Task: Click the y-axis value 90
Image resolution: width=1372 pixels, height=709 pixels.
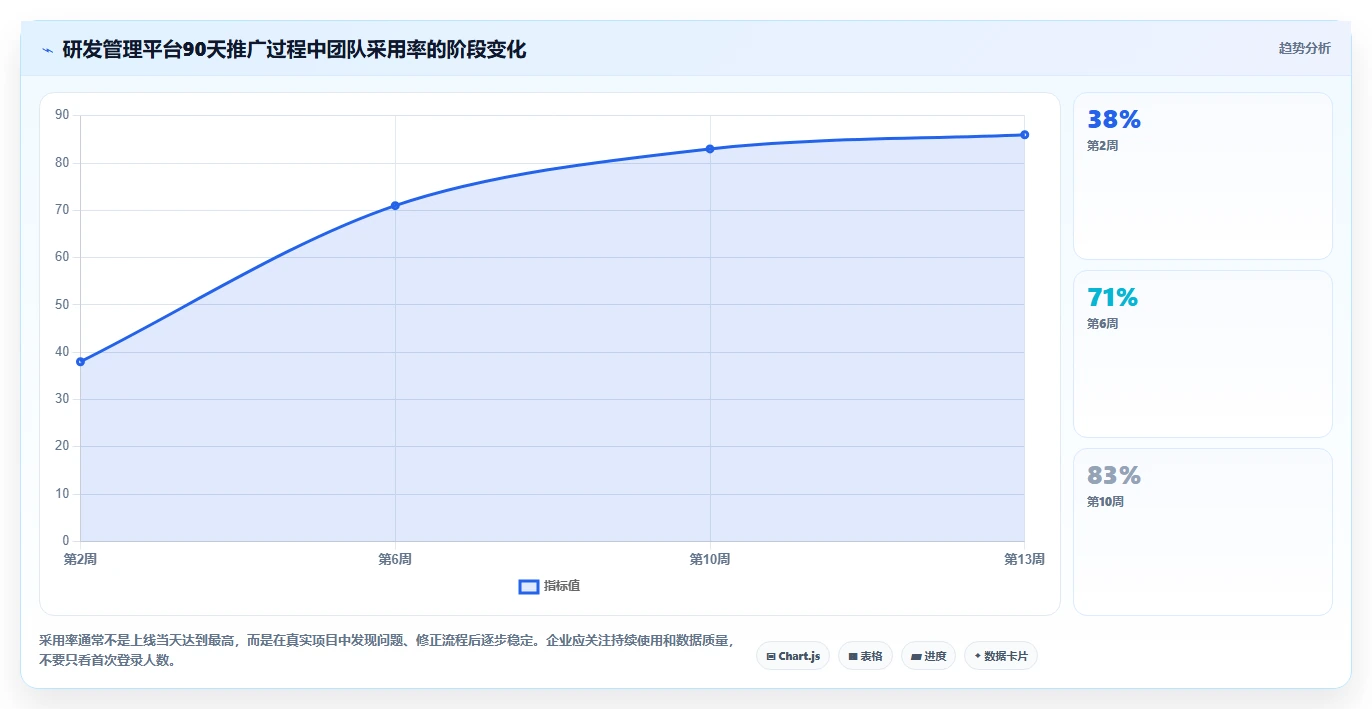Action: 62,115
